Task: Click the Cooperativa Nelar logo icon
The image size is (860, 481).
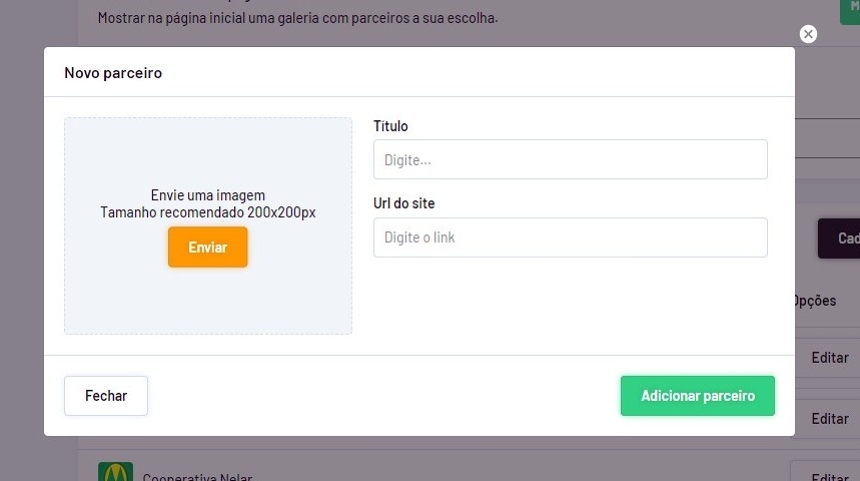Action: (x=115, y=472)
